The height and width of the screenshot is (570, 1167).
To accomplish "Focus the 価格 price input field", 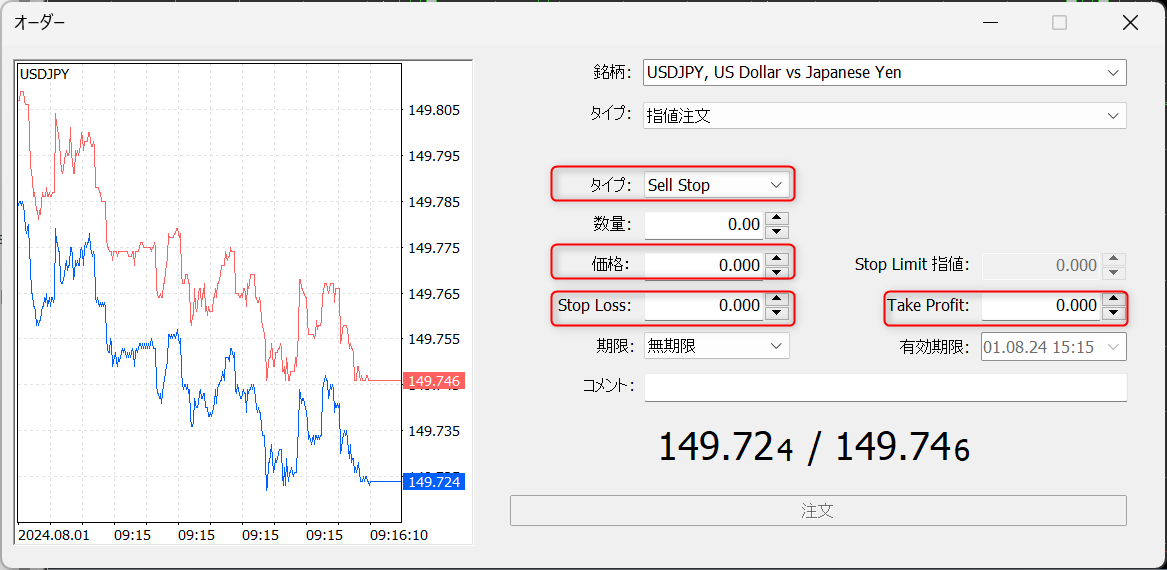I will click(x=703, y=265).
